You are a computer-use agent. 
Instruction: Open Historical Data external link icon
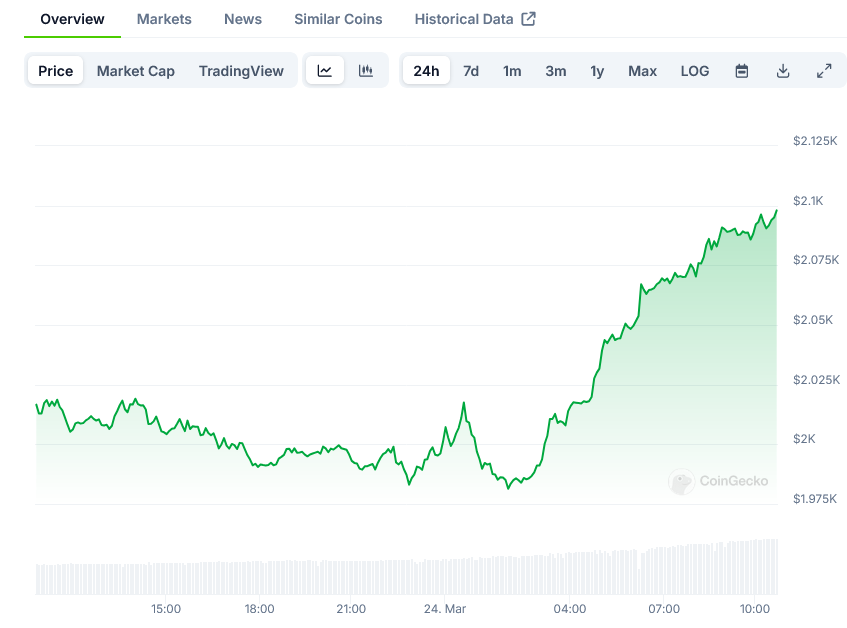click(x=529, y=18)
